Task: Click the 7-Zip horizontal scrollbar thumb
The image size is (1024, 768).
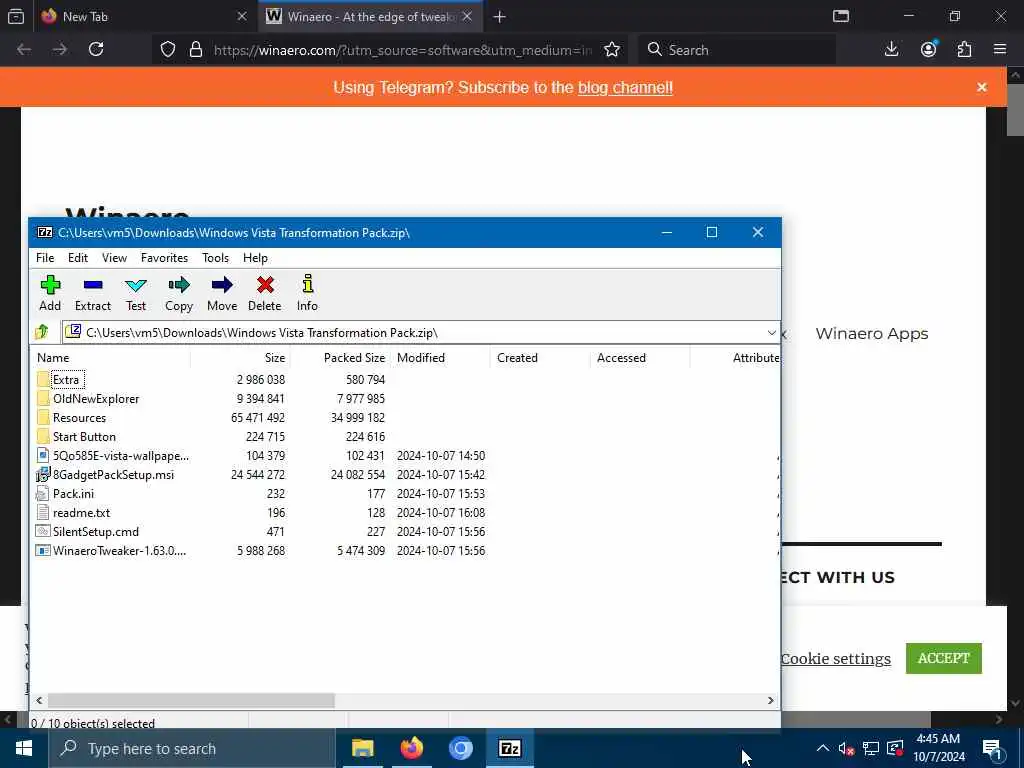Action: click(x=191, y=700)
